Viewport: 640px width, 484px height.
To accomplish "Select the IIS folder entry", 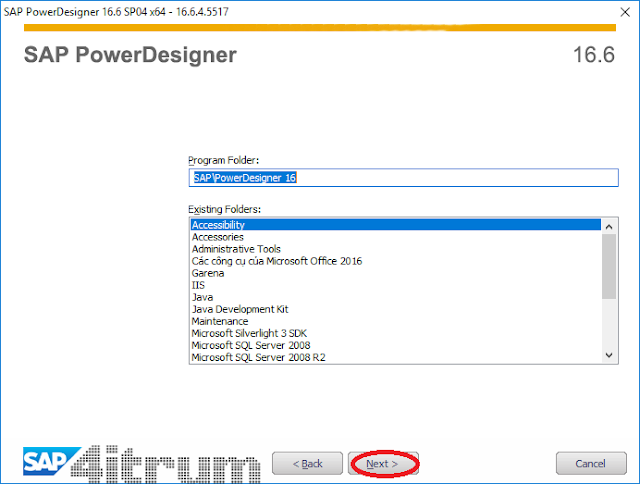I will (396, 285).
